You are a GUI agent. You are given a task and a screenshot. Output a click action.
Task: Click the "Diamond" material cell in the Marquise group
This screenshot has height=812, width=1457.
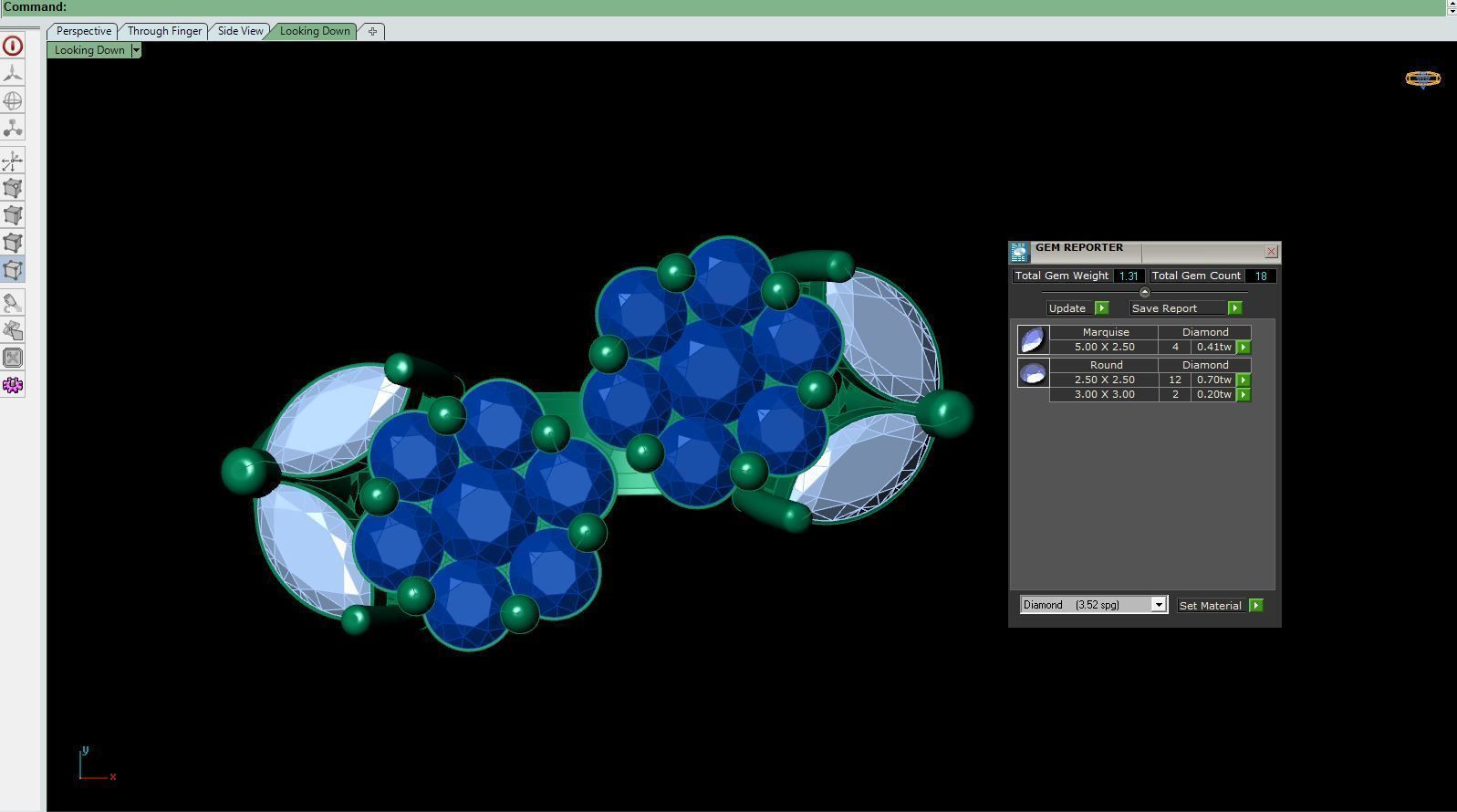(1205, 332)
